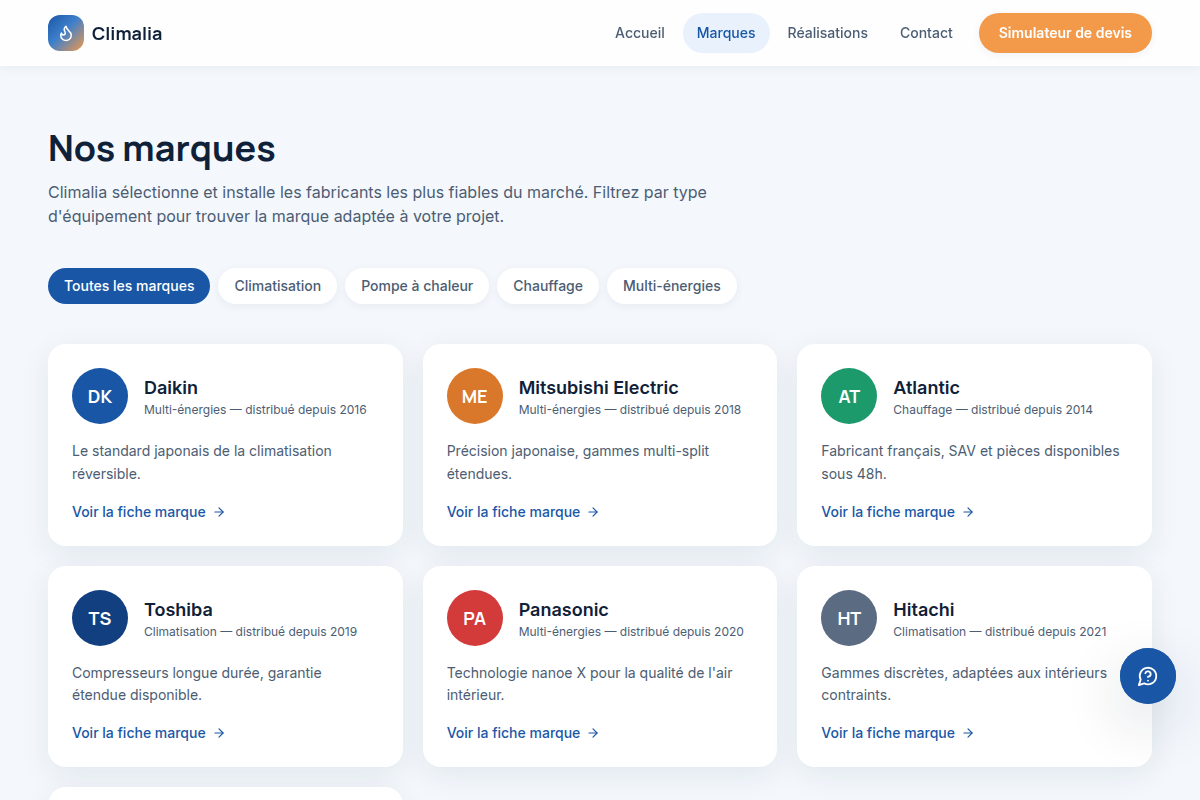Click the Atlantic card title
Image resolution: width=1200 pixels, height=800 pixels.
[x=926, y=388]
